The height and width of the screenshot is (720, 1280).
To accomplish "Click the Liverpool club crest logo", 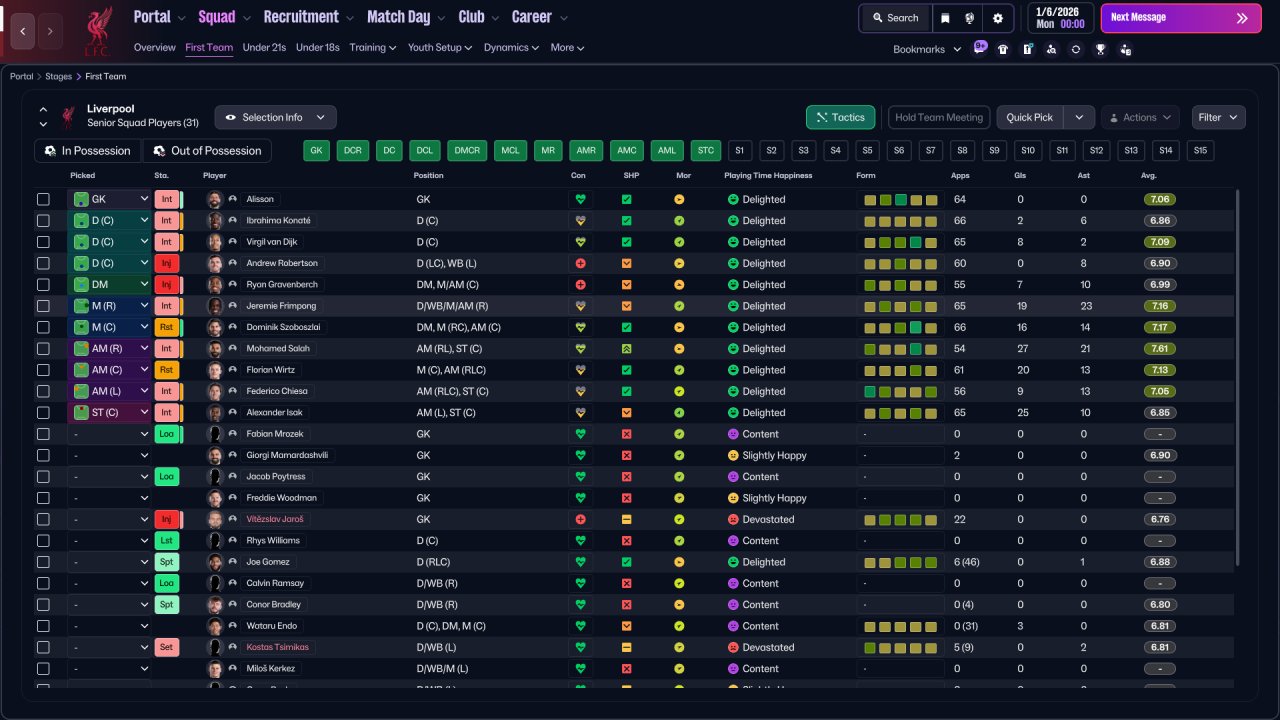I will (97, 31).
